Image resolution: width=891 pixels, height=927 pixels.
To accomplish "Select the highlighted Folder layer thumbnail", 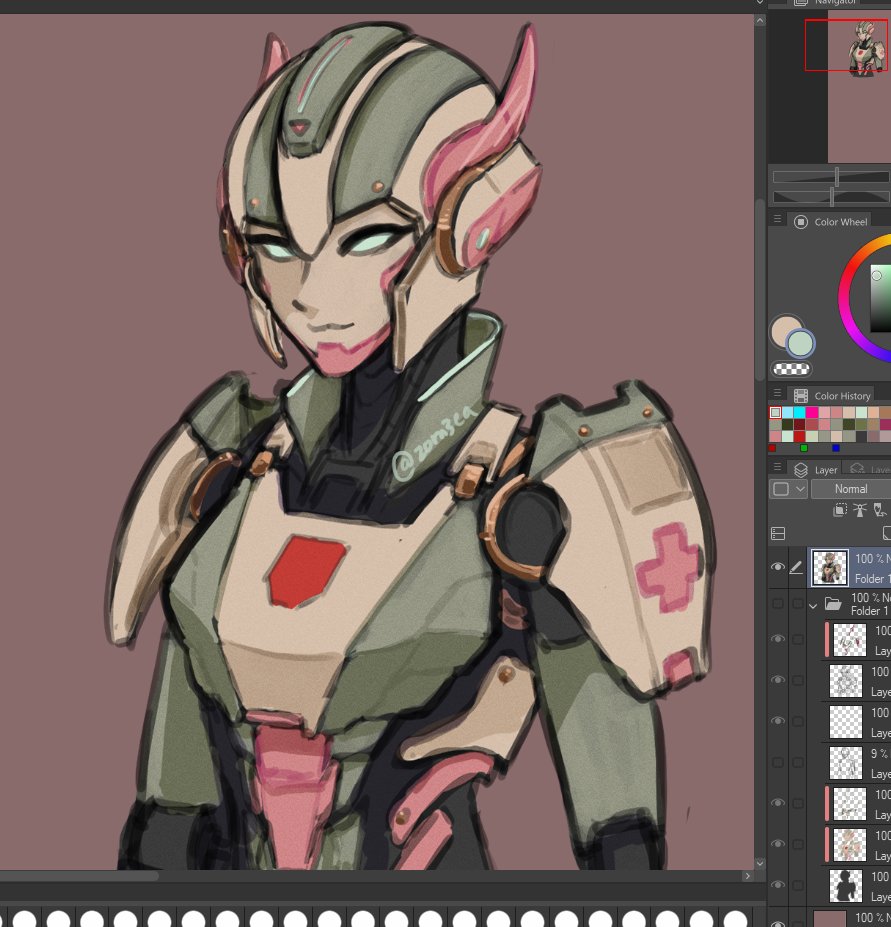I will point(830,567).
